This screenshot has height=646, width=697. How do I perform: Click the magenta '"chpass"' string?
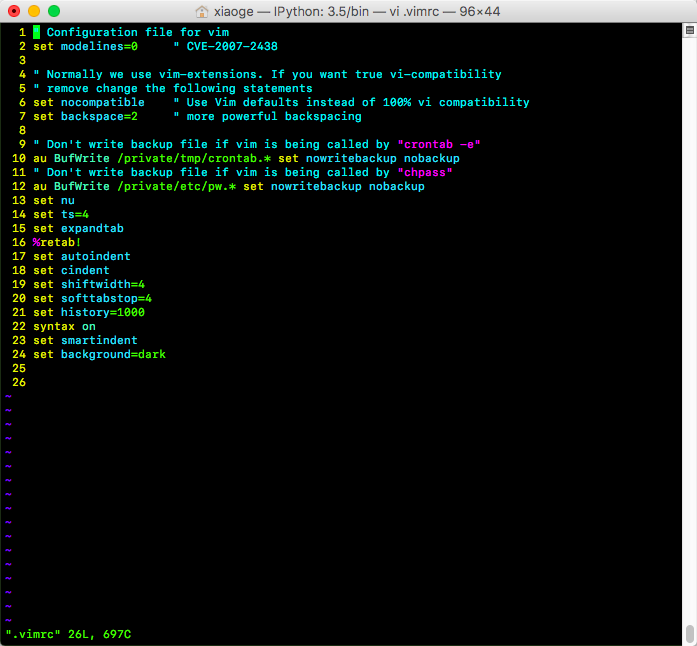pyautogui.click(x=425, y=173)
